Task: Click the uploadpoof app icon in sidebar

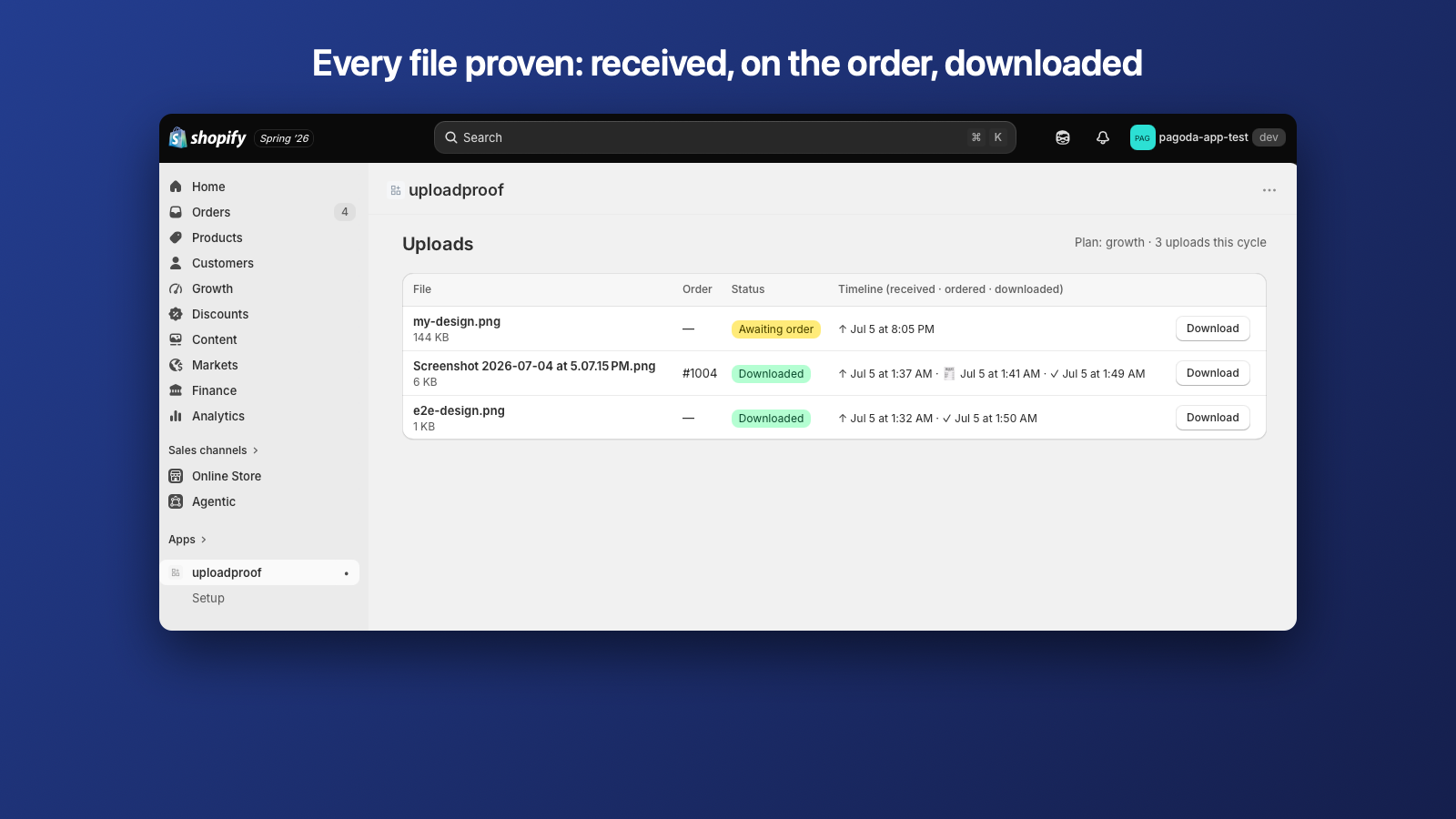Action: click(x=176, y=572)
